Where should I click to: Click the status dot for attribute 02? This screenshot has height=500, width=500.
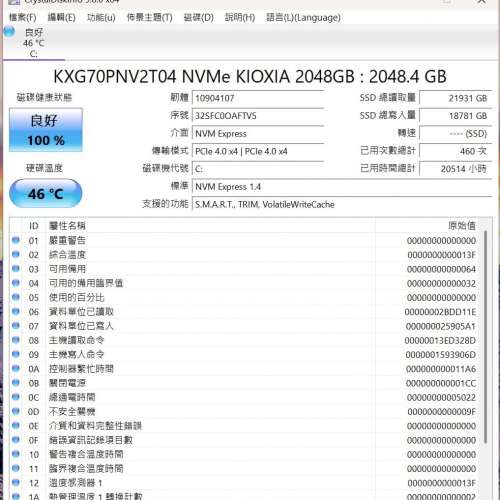pos(16,255)
